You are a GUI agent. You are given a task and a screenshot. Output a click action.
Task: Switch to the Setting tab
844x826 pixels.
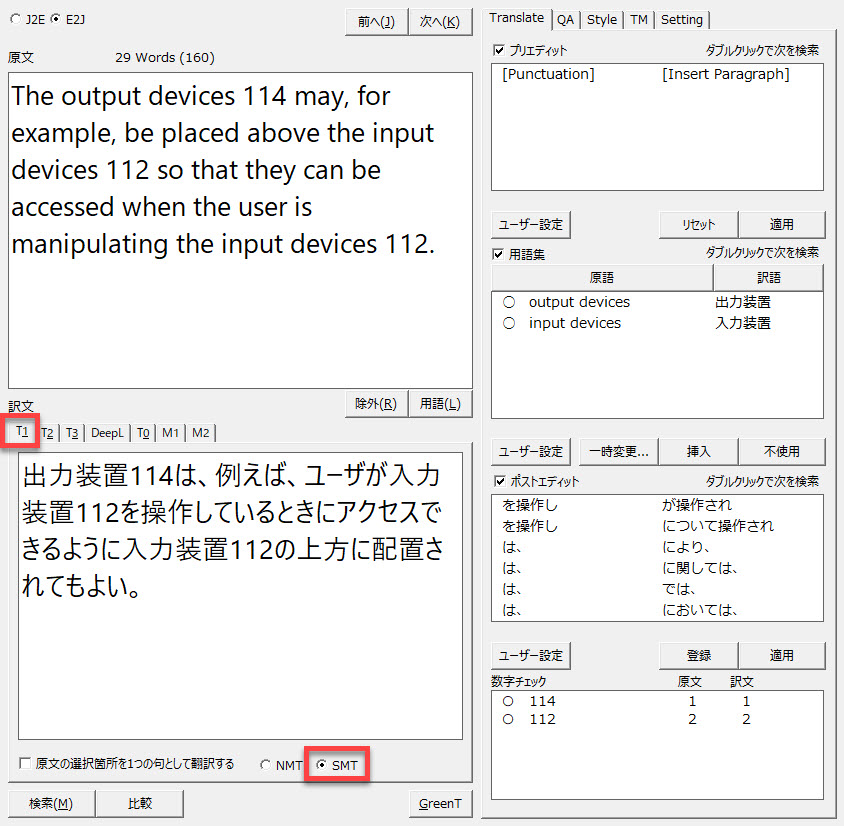[681, 19]
